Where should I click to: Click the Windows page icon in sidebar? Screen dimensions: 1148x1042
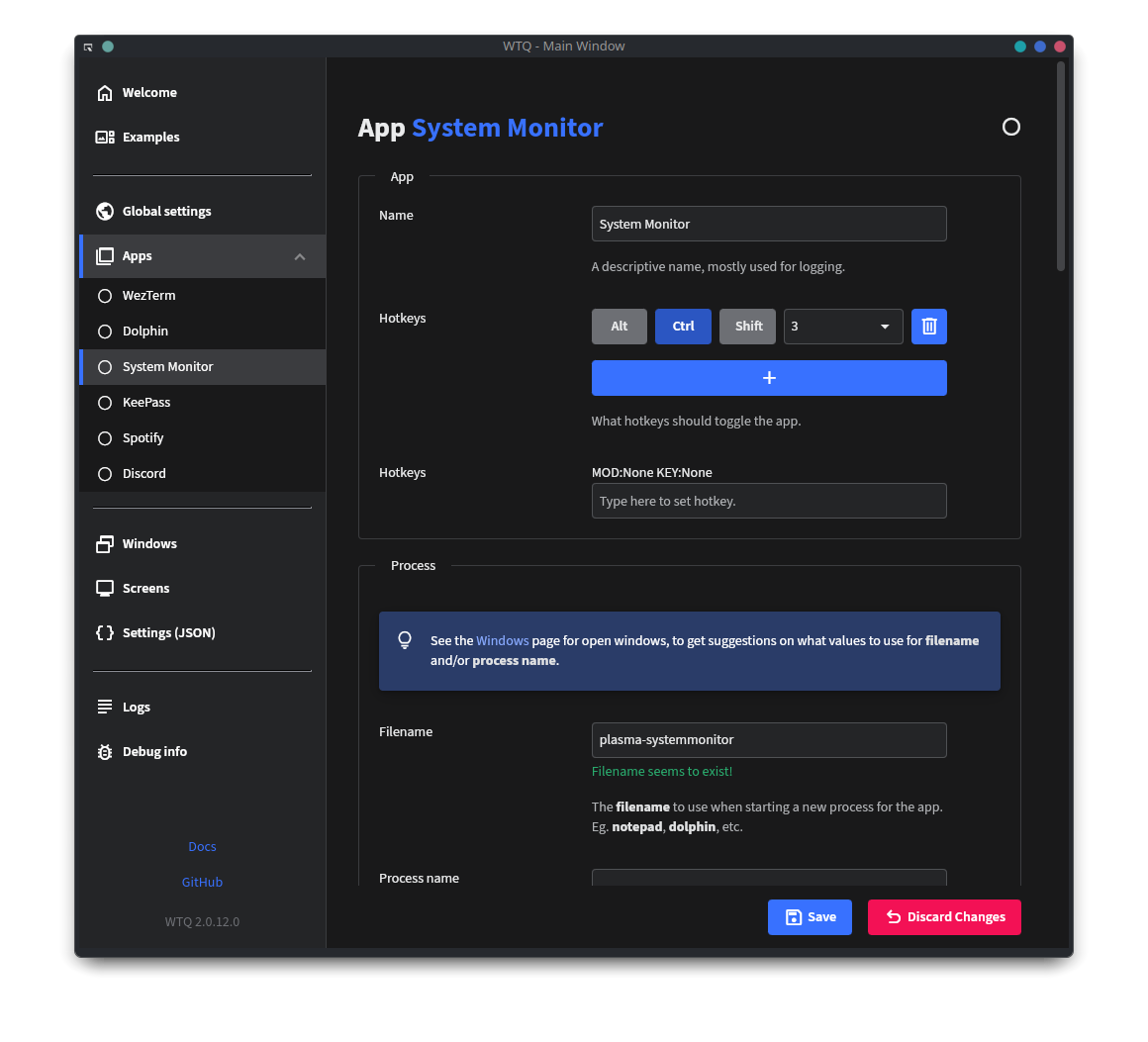pos(105,544)
